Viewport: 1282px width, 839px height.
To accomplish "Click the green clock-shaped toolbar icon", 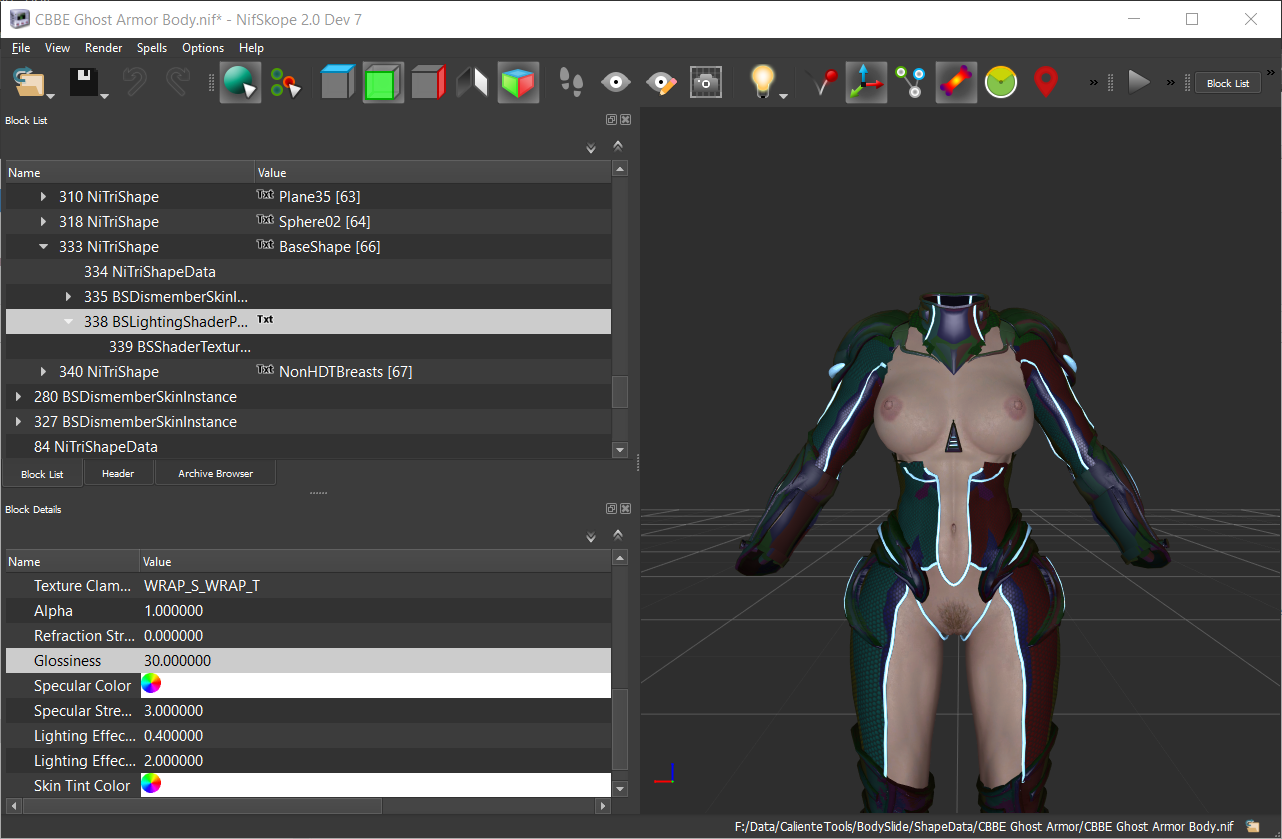I will pyautogui.click(x=1001, y=83).
